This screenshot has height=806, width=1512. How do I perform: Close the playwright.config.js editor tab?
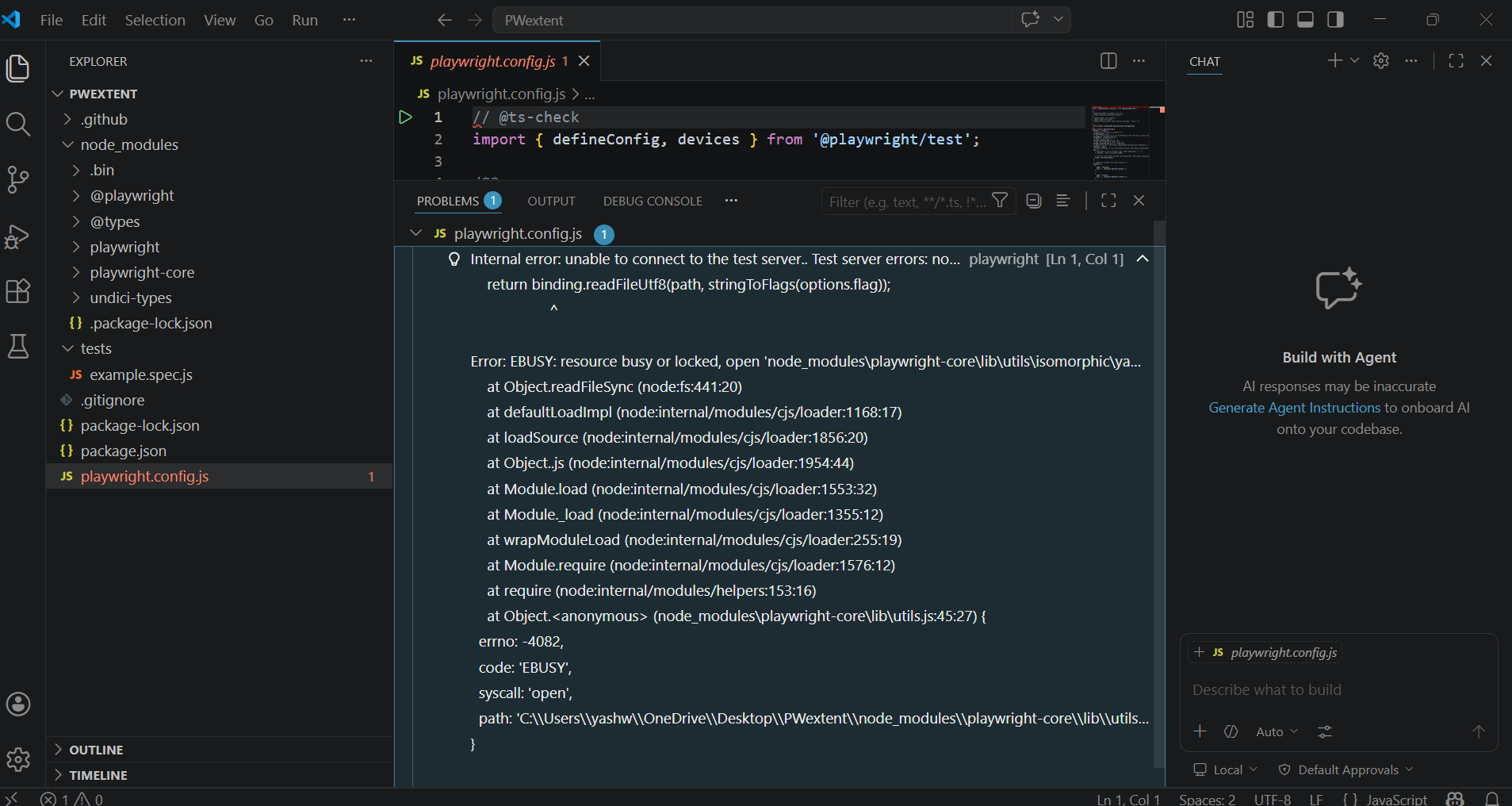click(584, 61)
